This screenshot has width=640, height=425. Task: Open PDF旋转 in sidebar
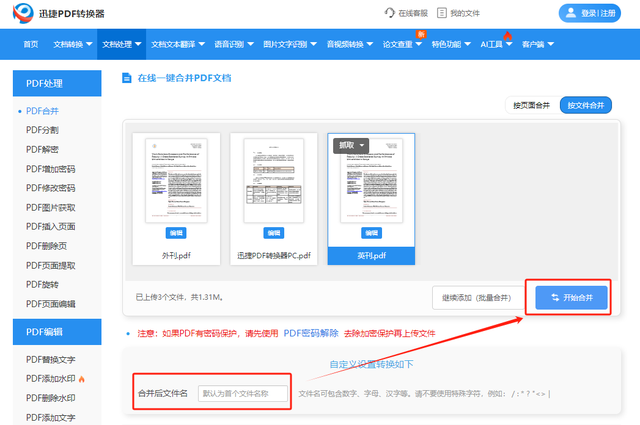42,285
